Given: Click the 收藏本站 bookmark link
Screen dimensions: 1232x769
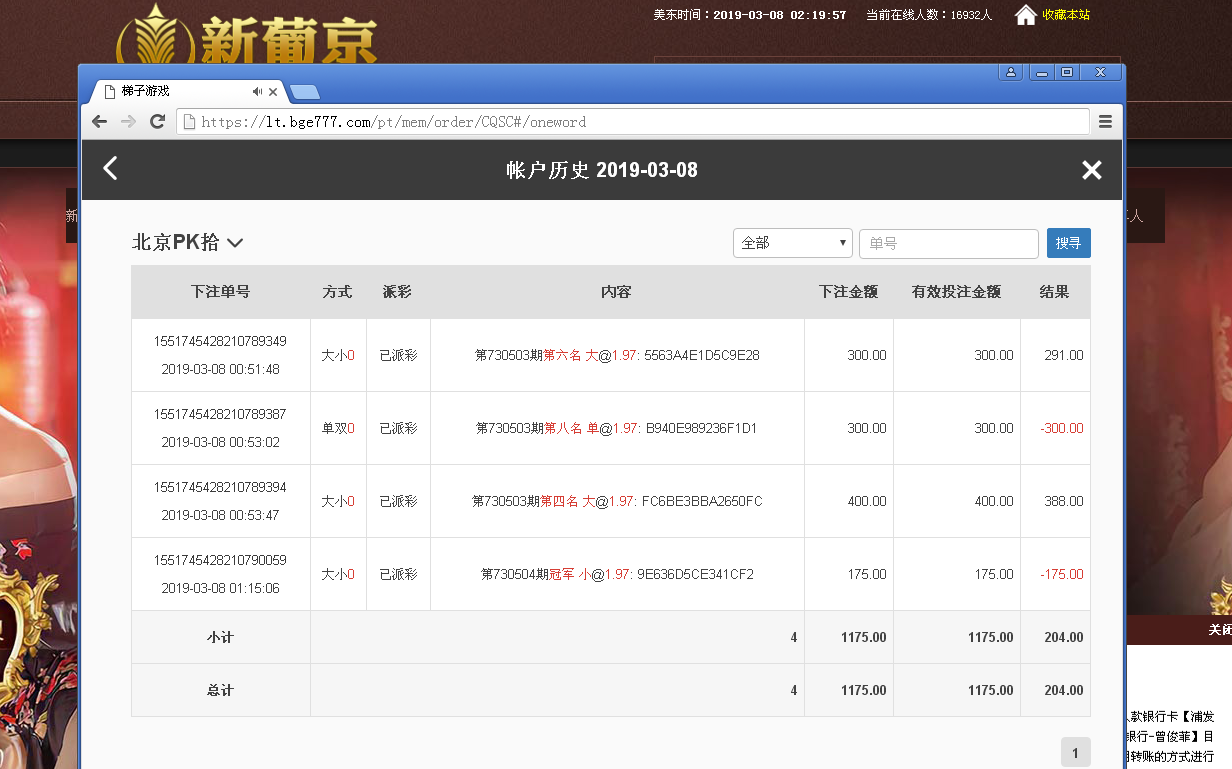Looking at the screenshot, I should (1065, 15).
